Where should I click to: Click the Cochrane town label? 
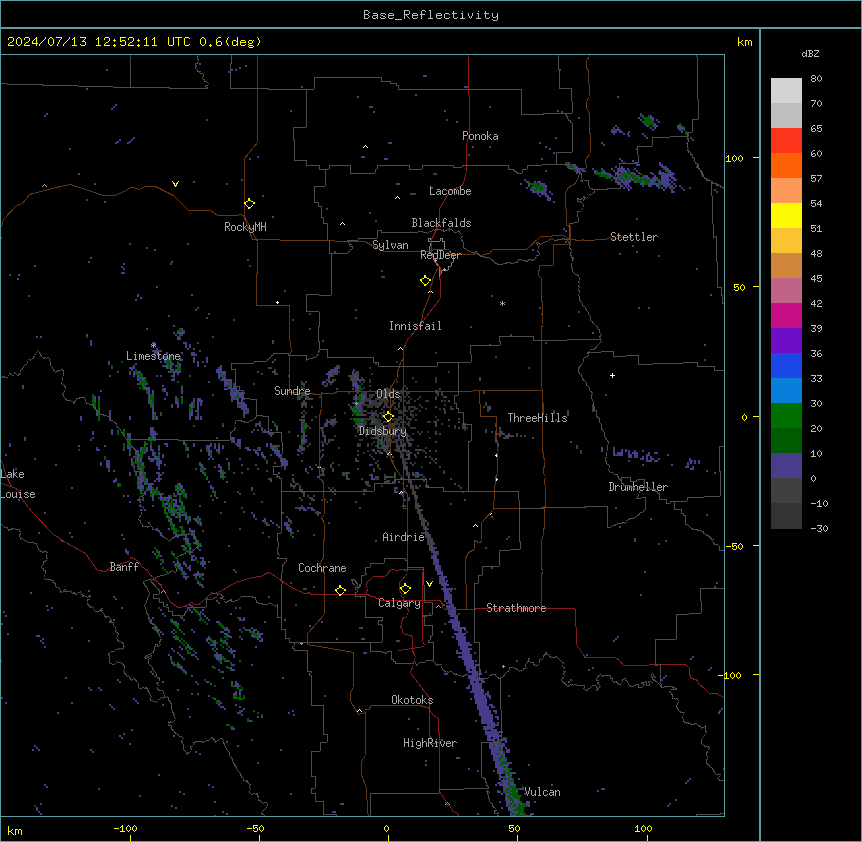coord(322,568)
